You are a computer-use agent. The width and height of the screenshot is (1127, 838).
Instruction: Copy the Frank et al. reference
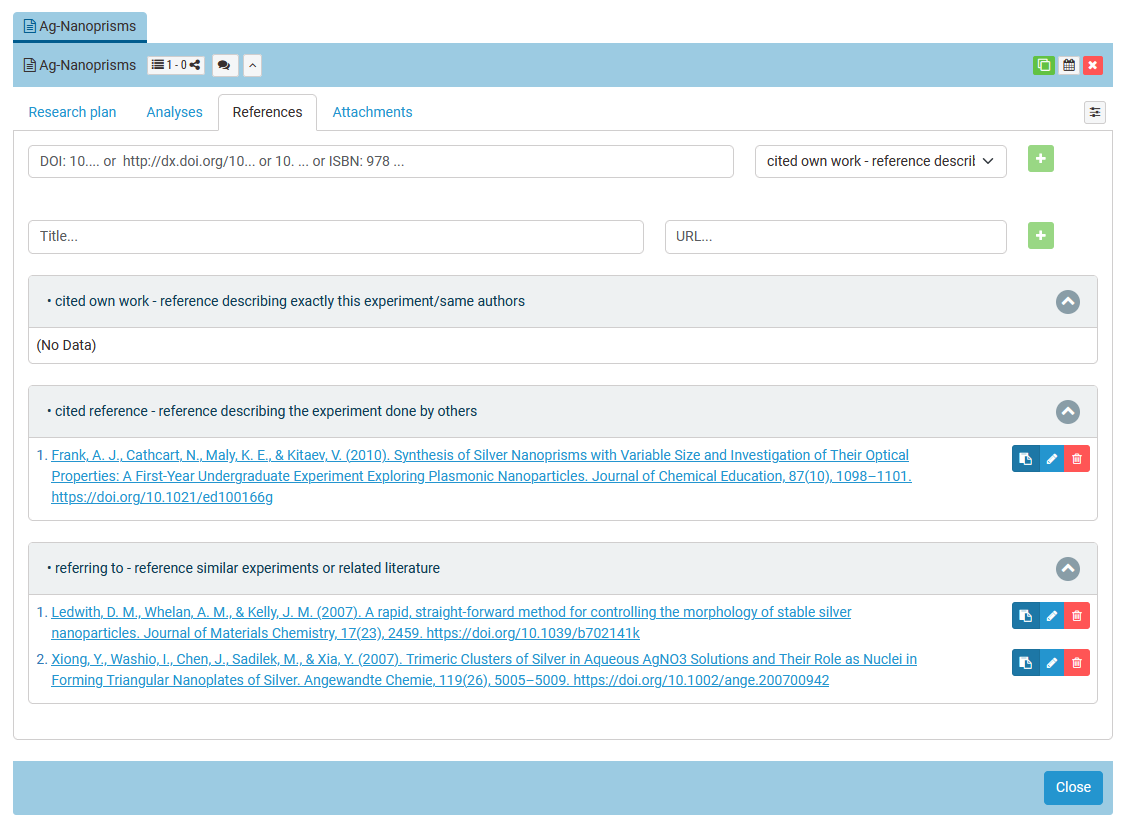coord(1025,459)
